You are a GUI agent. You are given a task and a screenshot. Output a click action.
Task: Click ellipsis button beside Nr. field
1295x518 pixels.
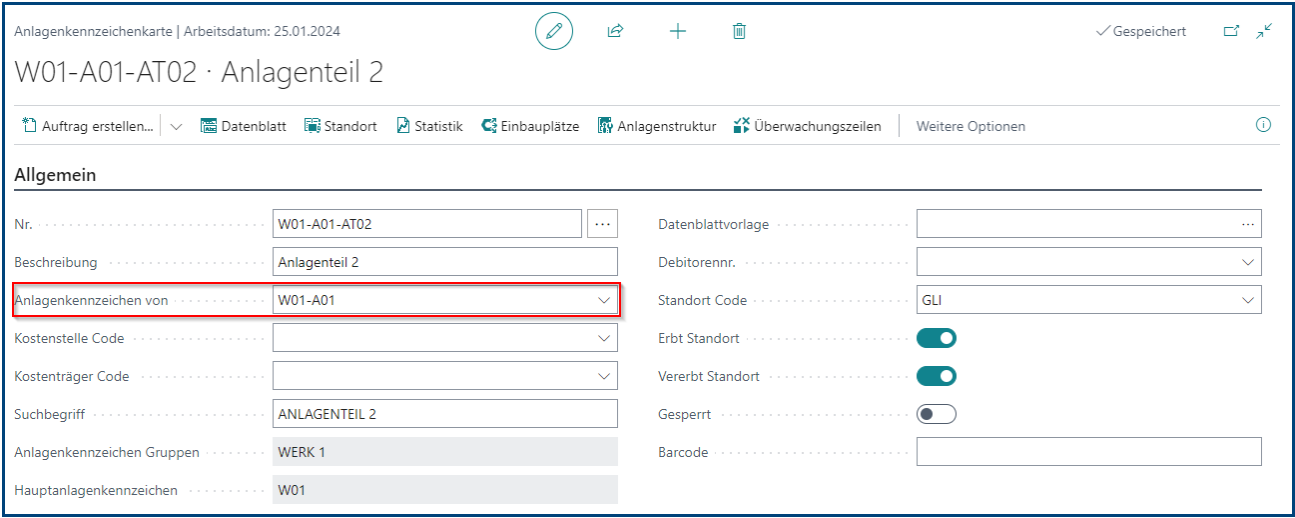(x=602, y=224)
